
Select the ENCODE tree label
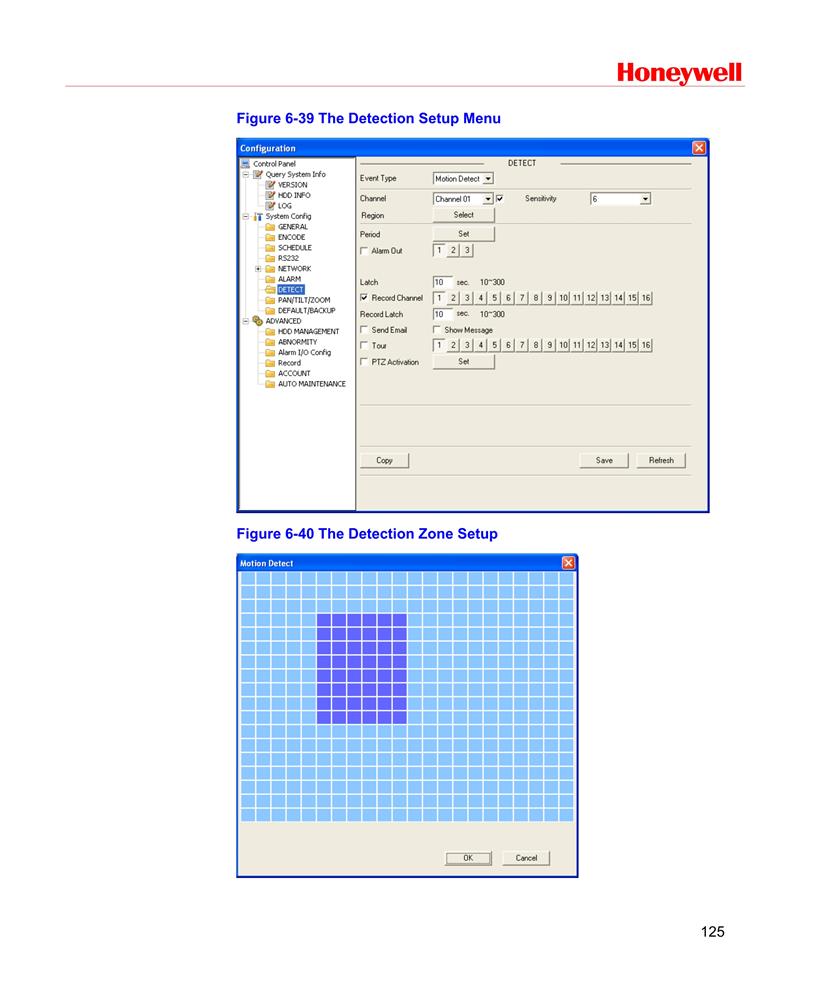click(x=291, y=238)
